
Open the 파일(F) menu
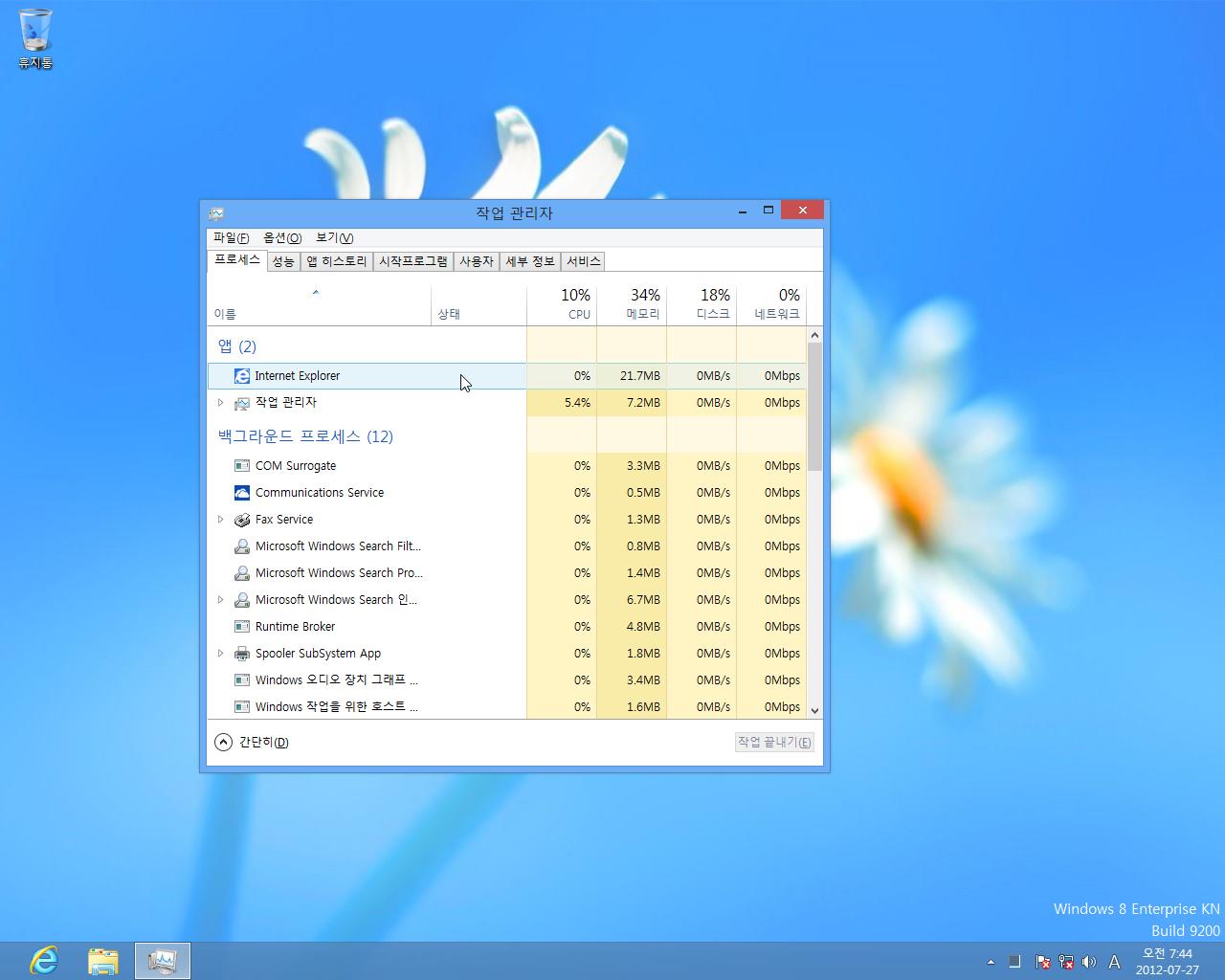231,237
